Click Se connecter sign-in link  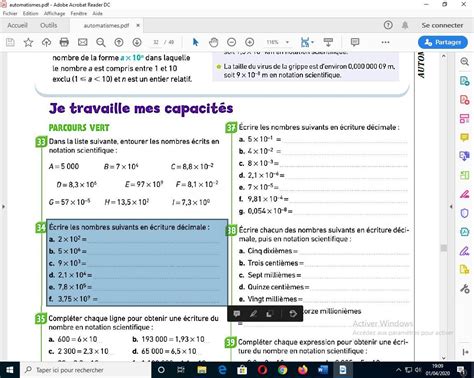[x=442, y=25]
